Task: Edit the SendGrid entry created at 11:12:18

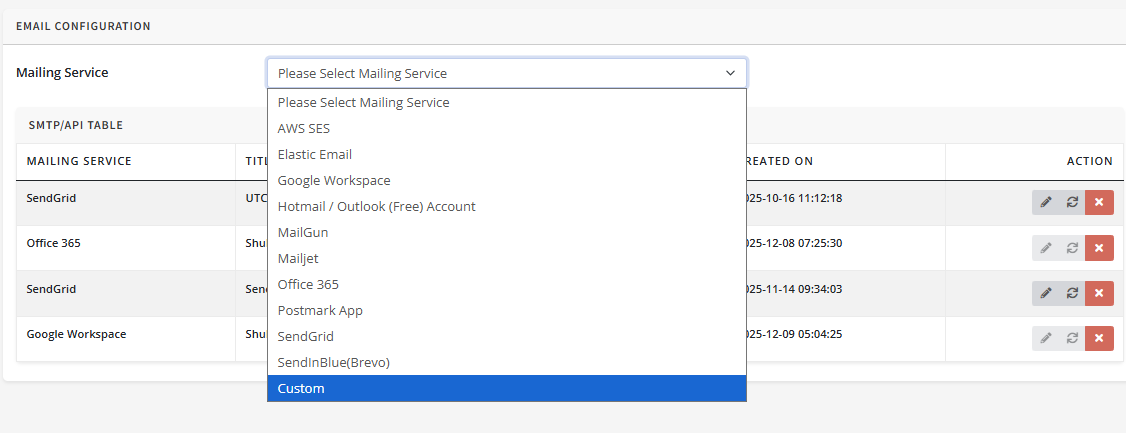Action: pyautogui.click(x=1046, y=202)
